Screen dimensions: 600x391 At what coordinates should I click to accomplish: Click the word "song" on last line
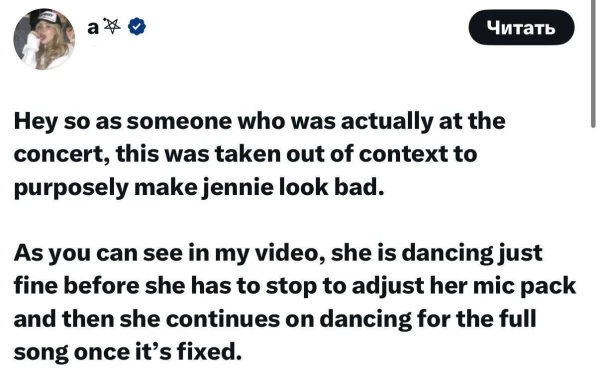pyautogui.click(x=41, y=353)
